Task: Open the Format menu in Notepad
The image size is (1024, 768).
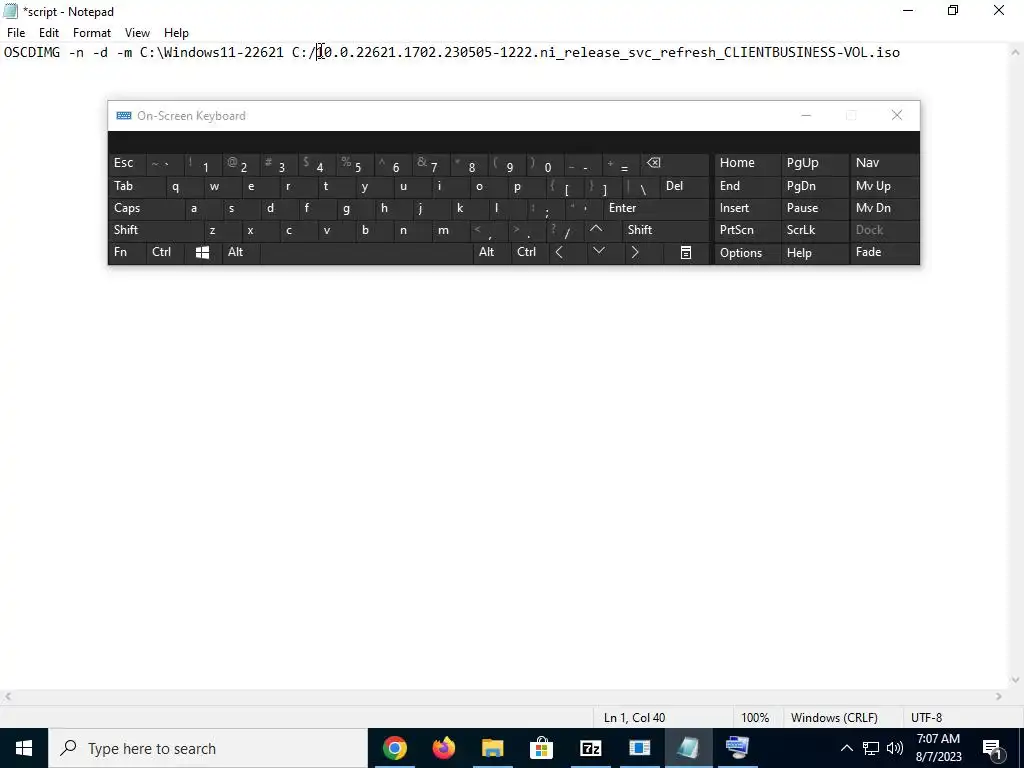Action: pyautogui.click(x=91, y=33)
